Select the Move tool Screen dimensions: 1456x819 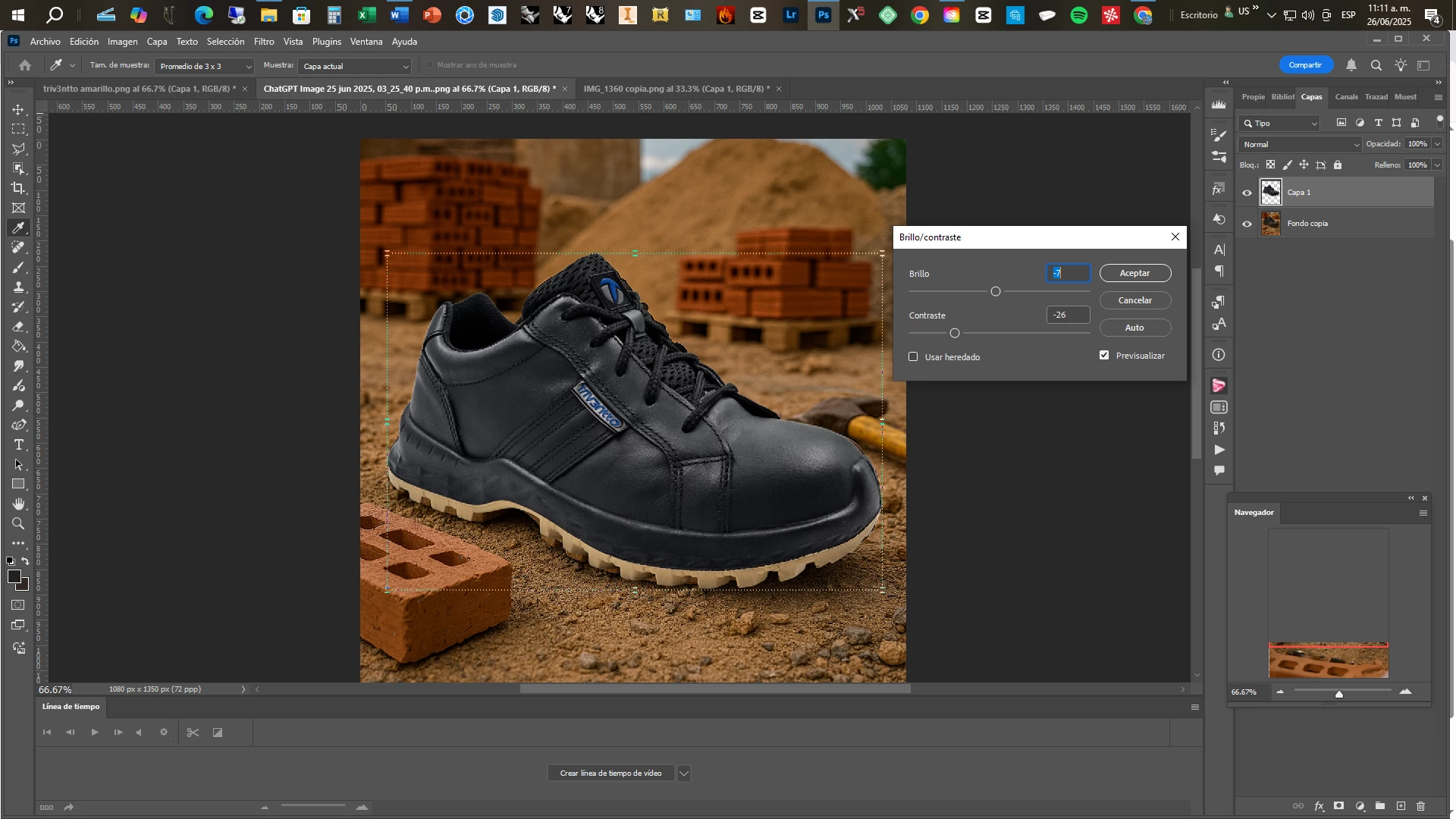coord(18,110)
